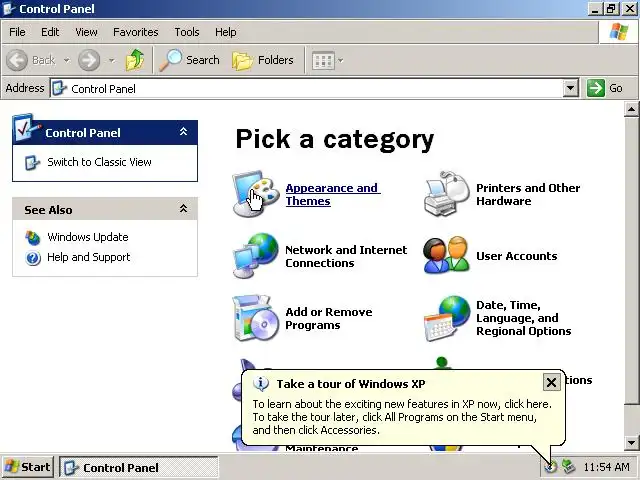Viewport: 640px width, 480px height.
Task: Click the tour balloon message text
Action: click(x=402, y=417)
